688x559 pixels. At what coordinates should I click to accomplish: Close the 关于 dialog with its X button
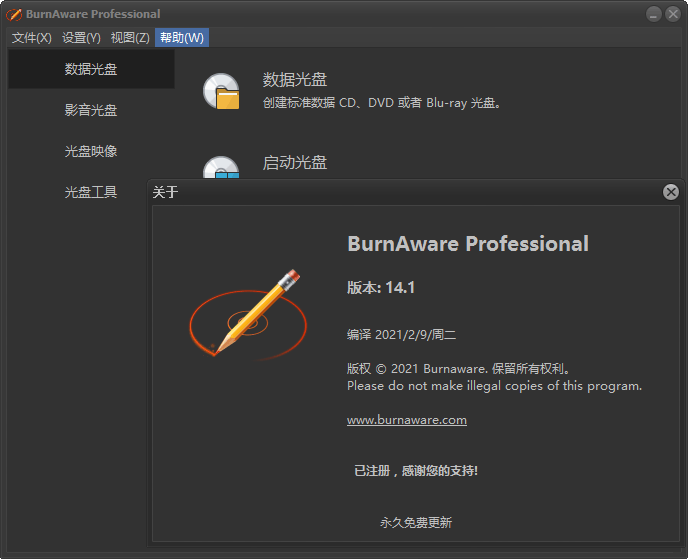(x=671, y=192)
